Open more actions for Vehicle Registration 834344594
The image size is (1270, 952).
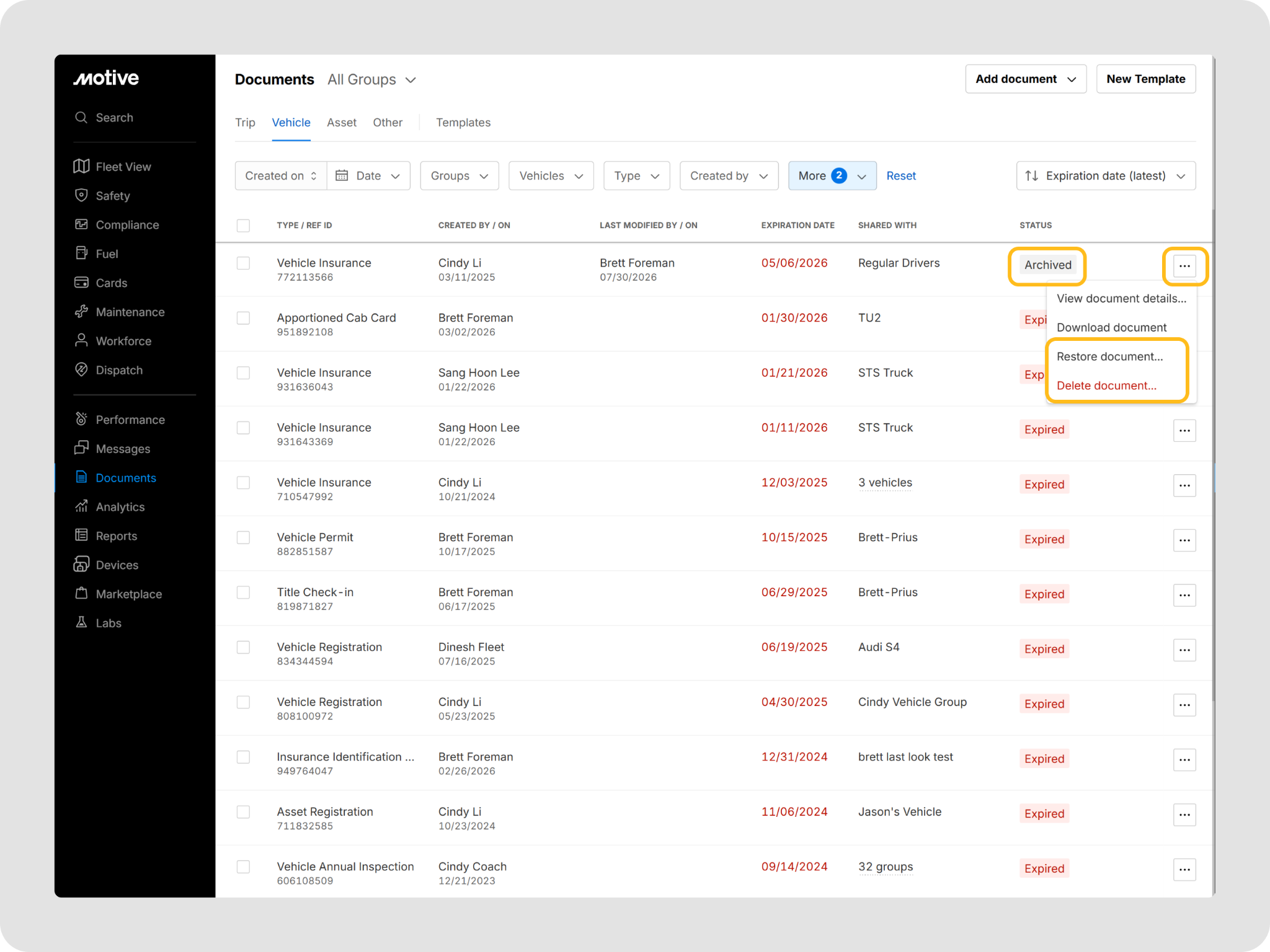point(1184,650)
